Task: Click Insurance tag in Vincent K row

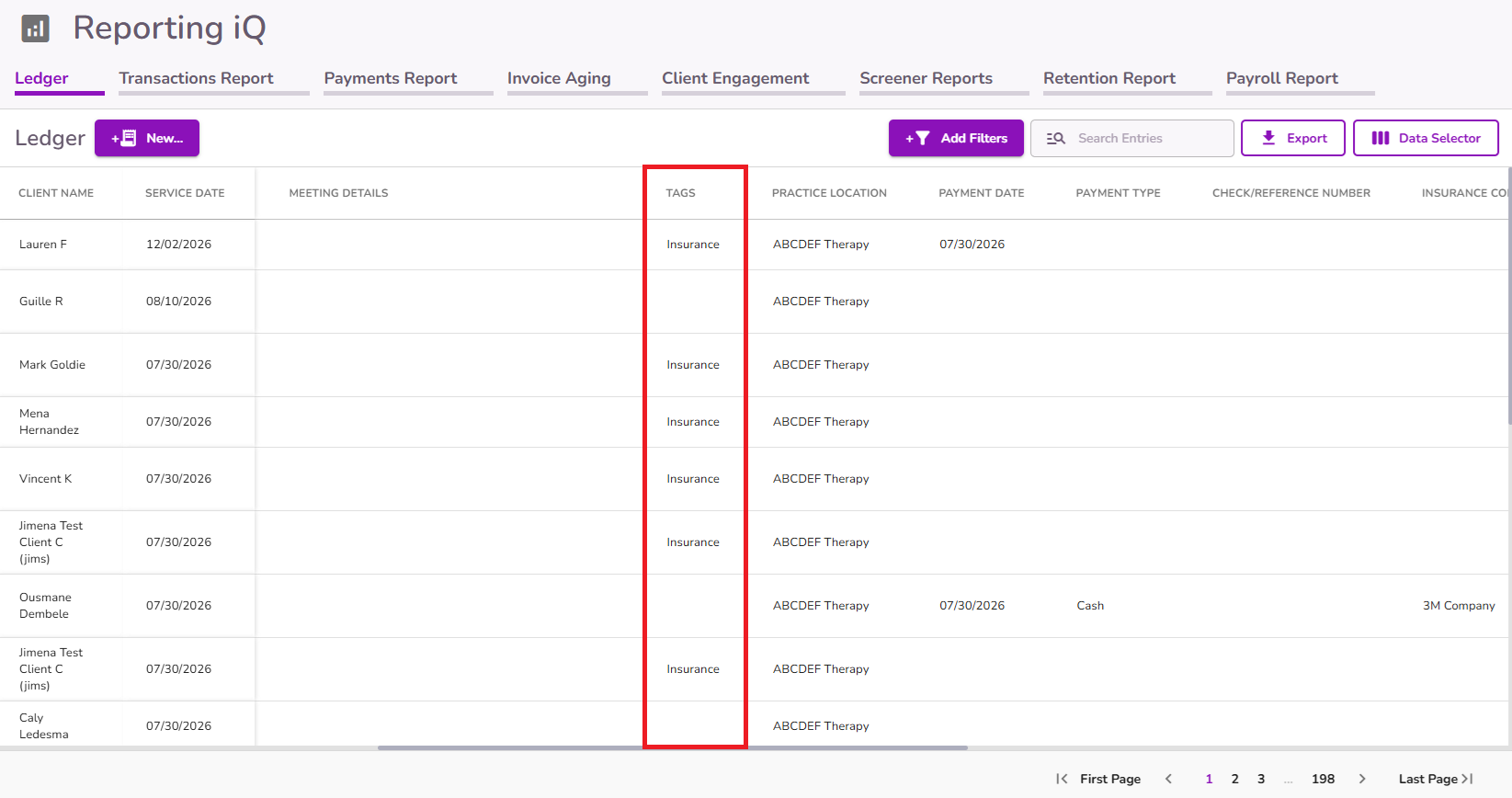Action: point(693,479)
